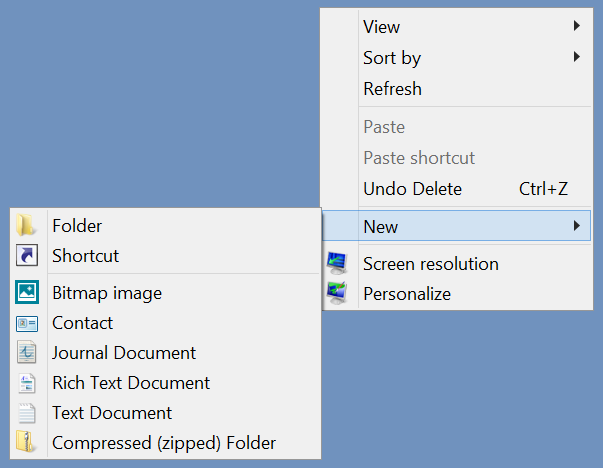
Task: Expand the View submenu arrow
Action: [576, 26]
